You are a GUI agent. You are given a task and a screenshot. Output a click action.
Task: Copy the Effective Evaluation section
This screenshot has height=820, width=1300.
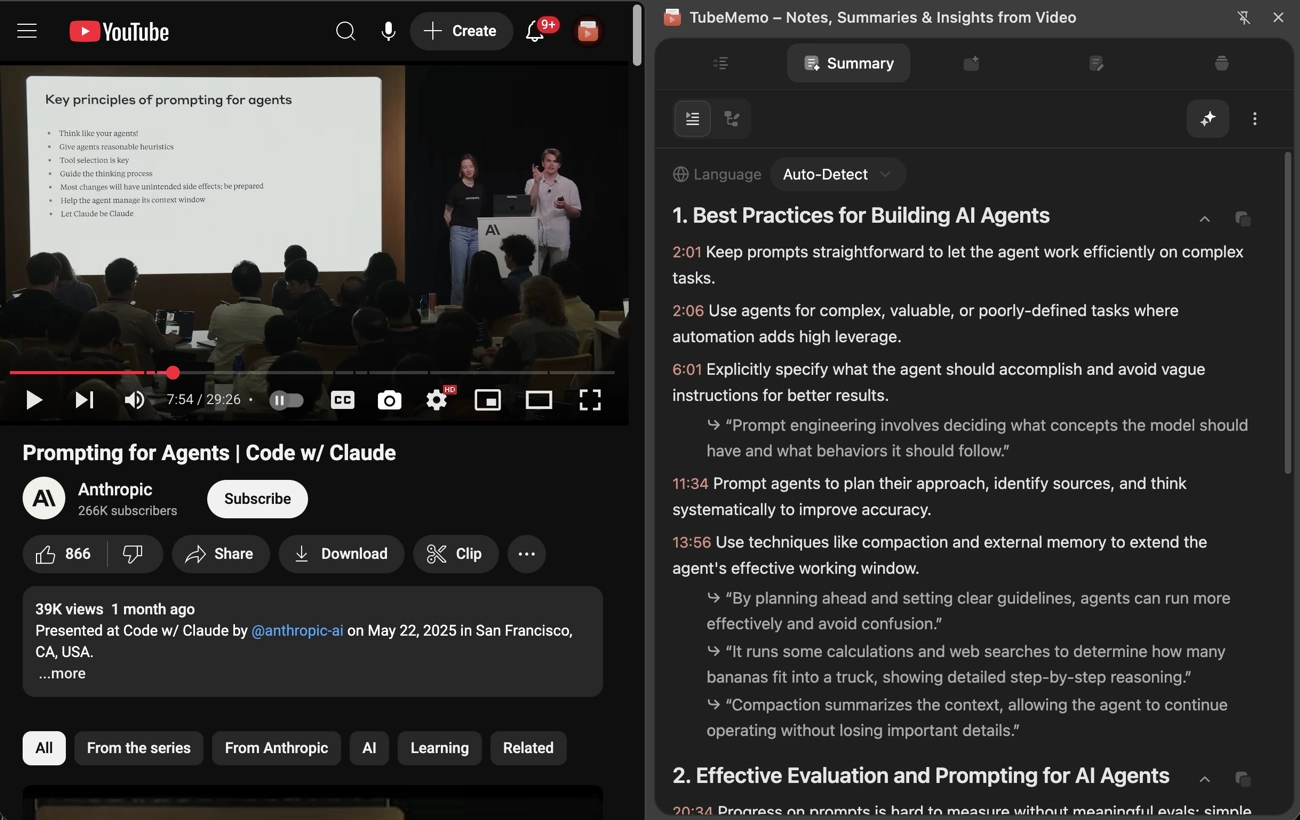point(1242,779)
